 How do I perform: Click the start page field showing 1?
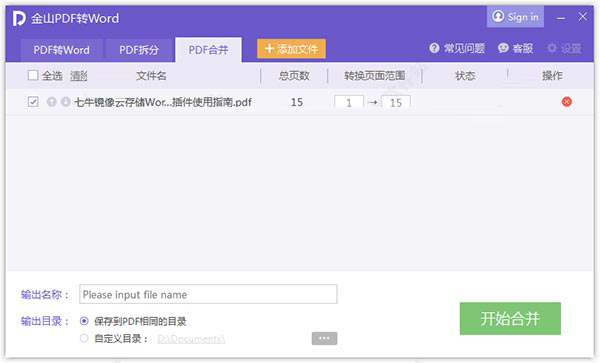pyautogui.click(x=349, y=102)
